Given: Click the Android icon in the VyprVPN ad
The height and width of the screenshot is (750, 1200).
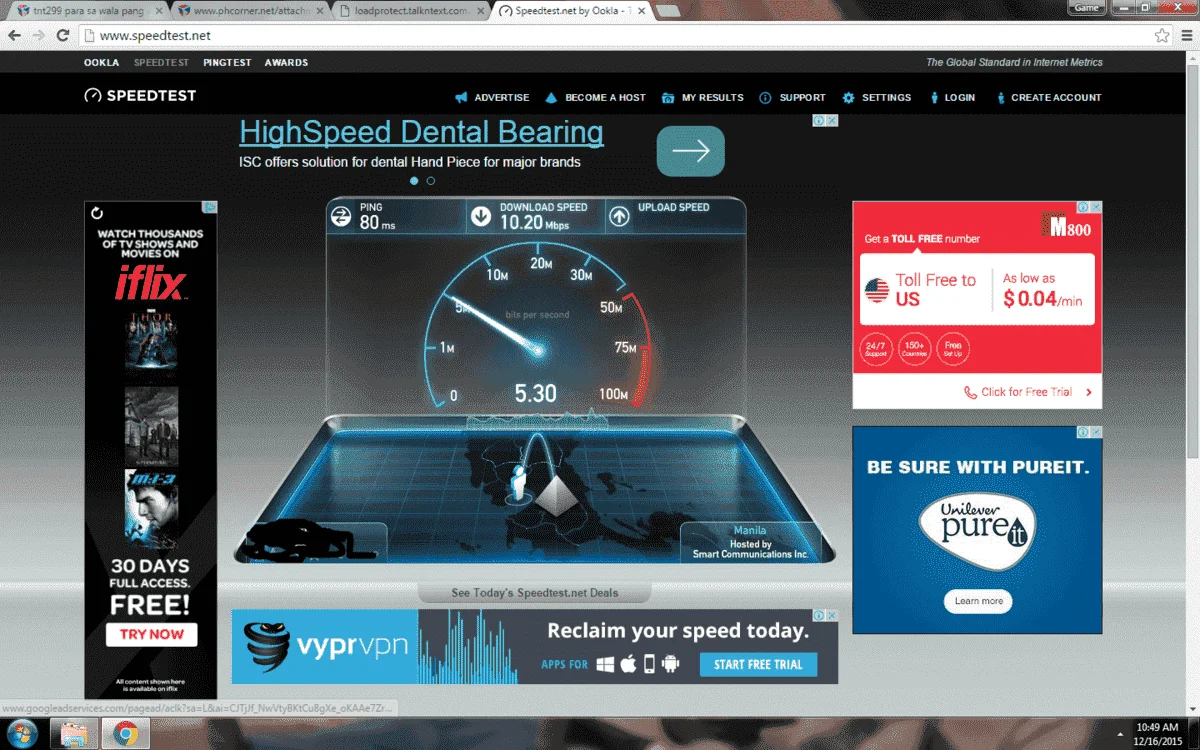Looking at the screenshot, I should 670,664.
